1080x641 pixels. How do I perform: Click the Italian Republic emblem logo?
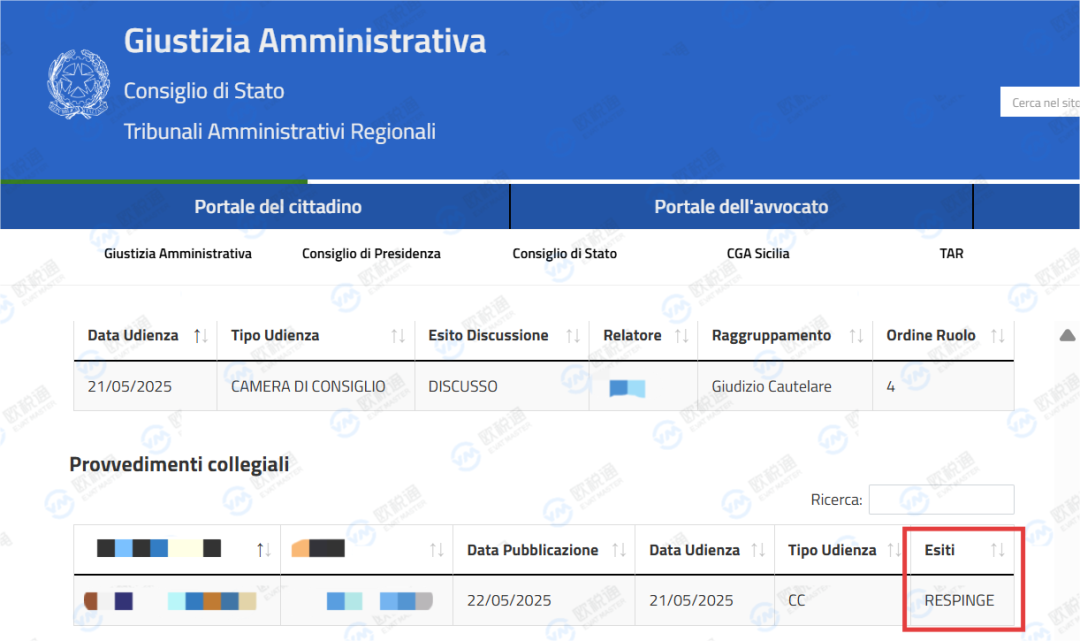point(78,84)
